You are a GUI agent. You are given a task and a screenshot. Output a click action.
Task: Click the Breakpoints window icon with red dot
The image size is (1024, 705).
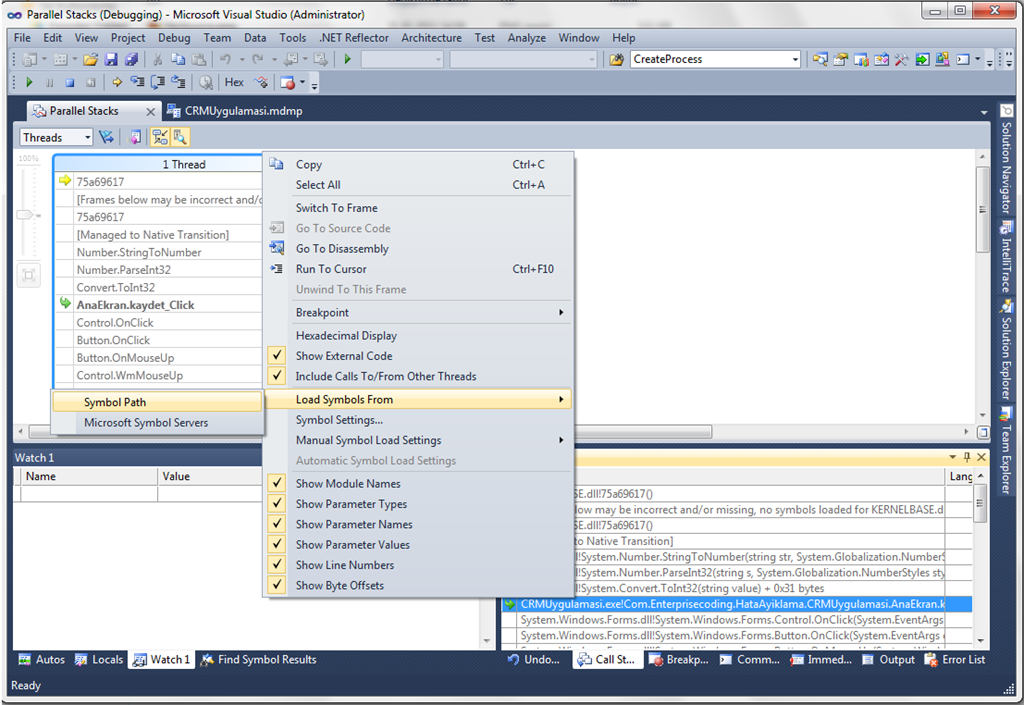(287, 82)
